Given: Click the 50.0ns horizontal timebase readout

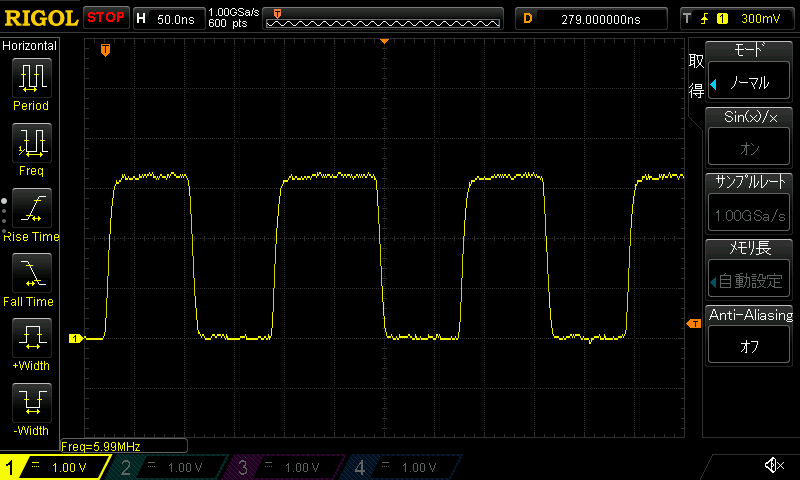Looking at the screenshot, I should [169, 19].
